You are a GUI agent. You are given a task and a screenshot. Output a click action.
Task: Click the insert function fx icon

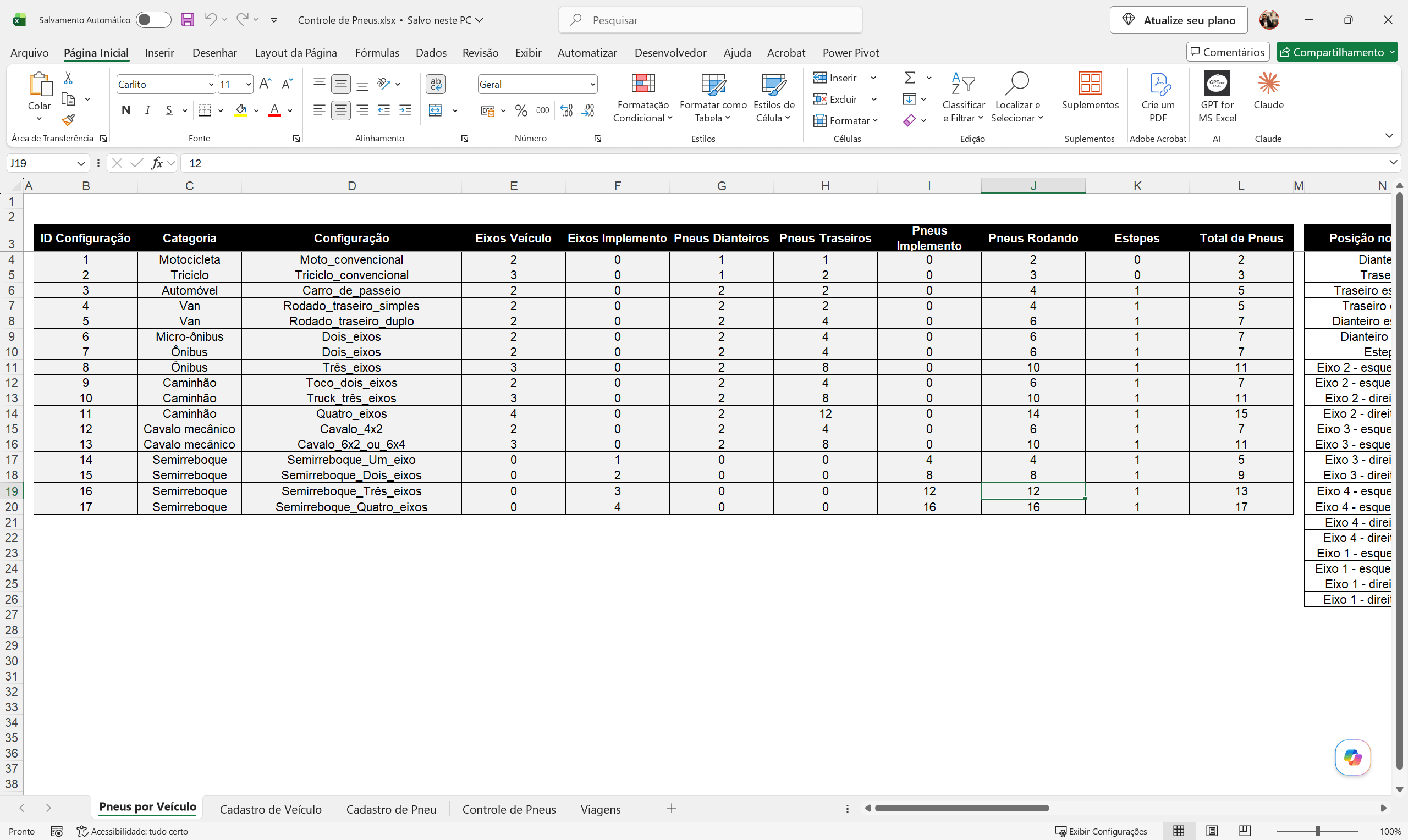pos(157,163)
